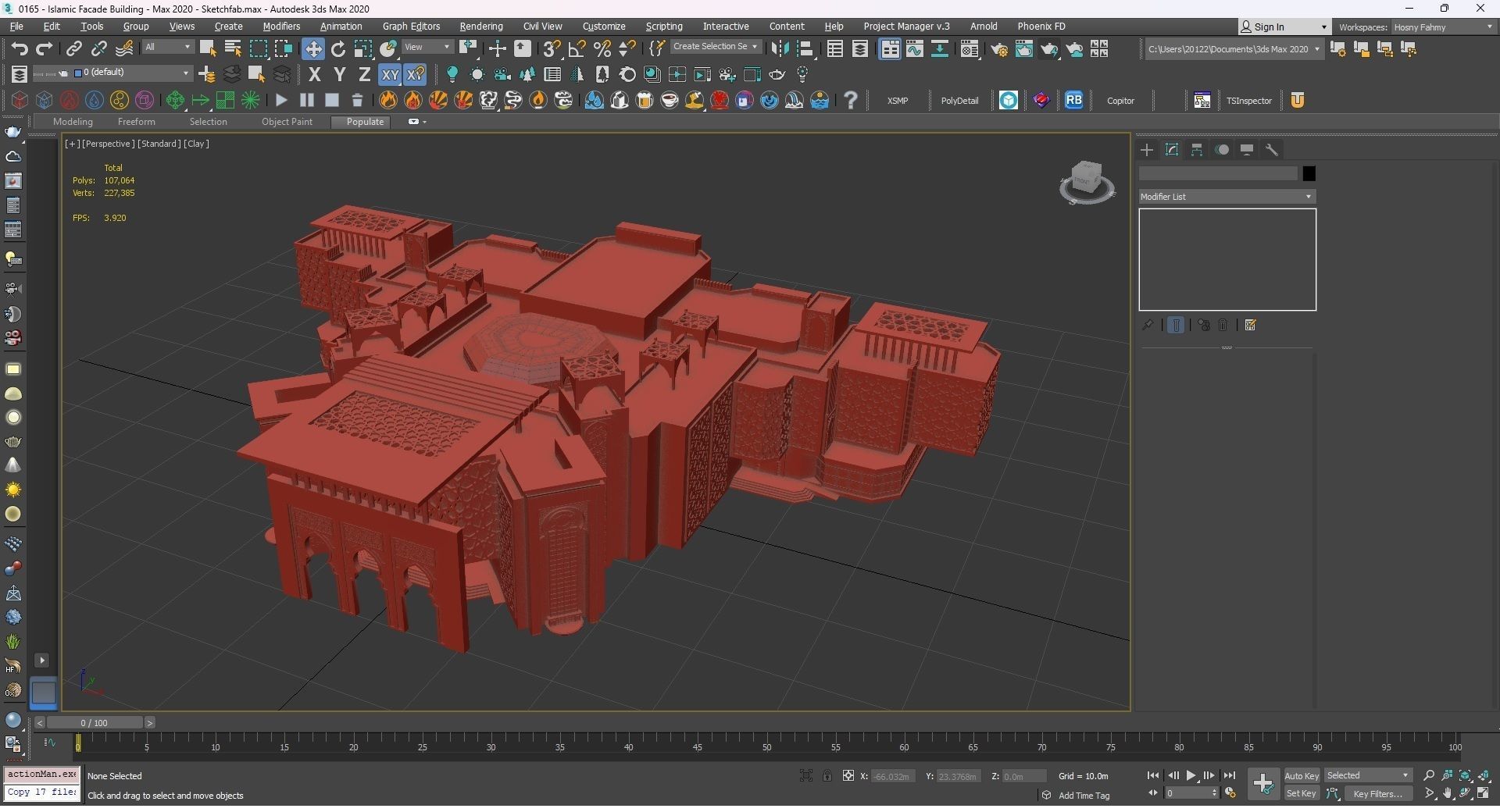Toggle XY plane constraint
Viewport: 1500px width, 812px height.
389,74
